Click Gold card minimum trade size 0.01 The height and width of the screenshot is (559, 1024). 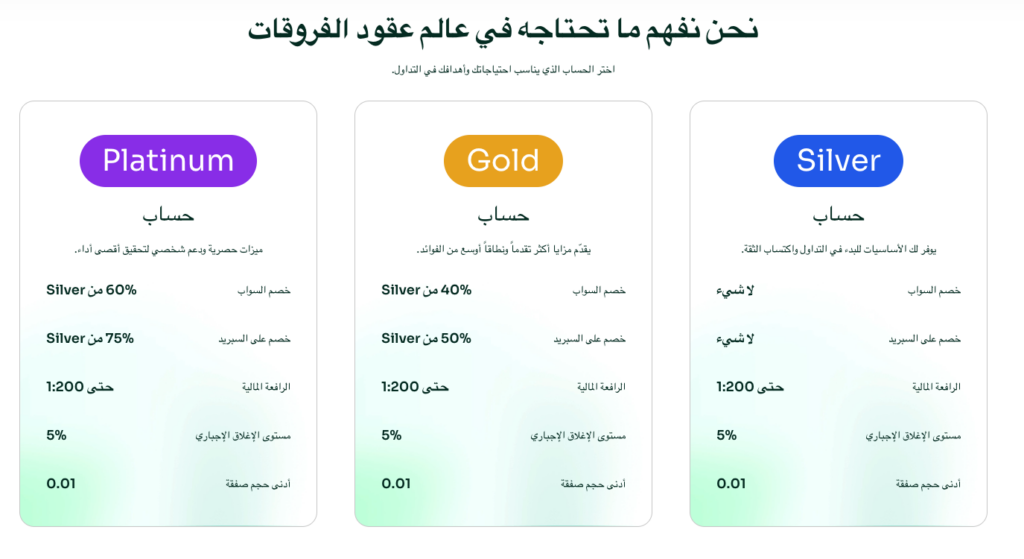coord(396,483)
